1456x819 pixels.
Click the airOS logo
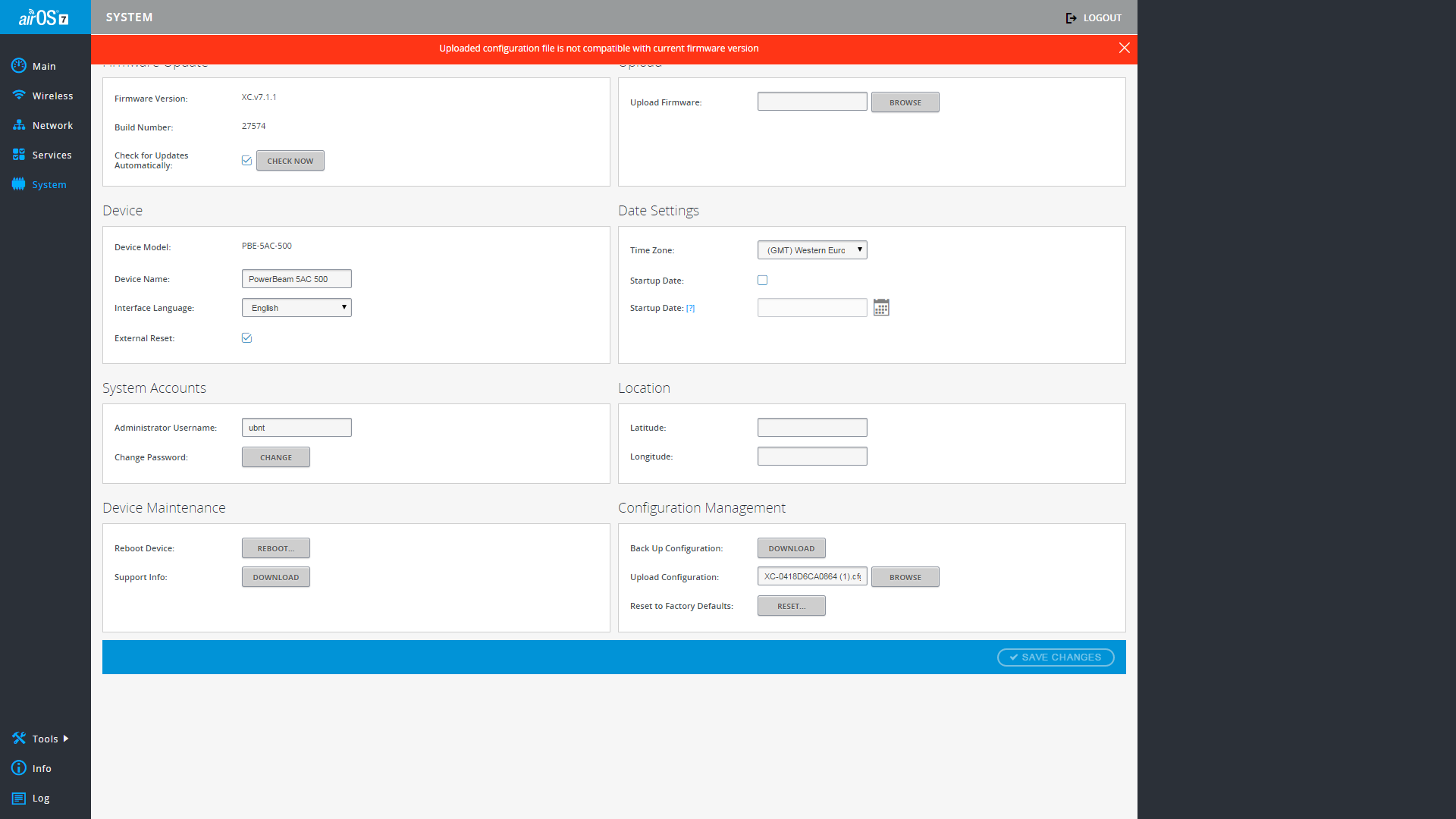point(44,17)
